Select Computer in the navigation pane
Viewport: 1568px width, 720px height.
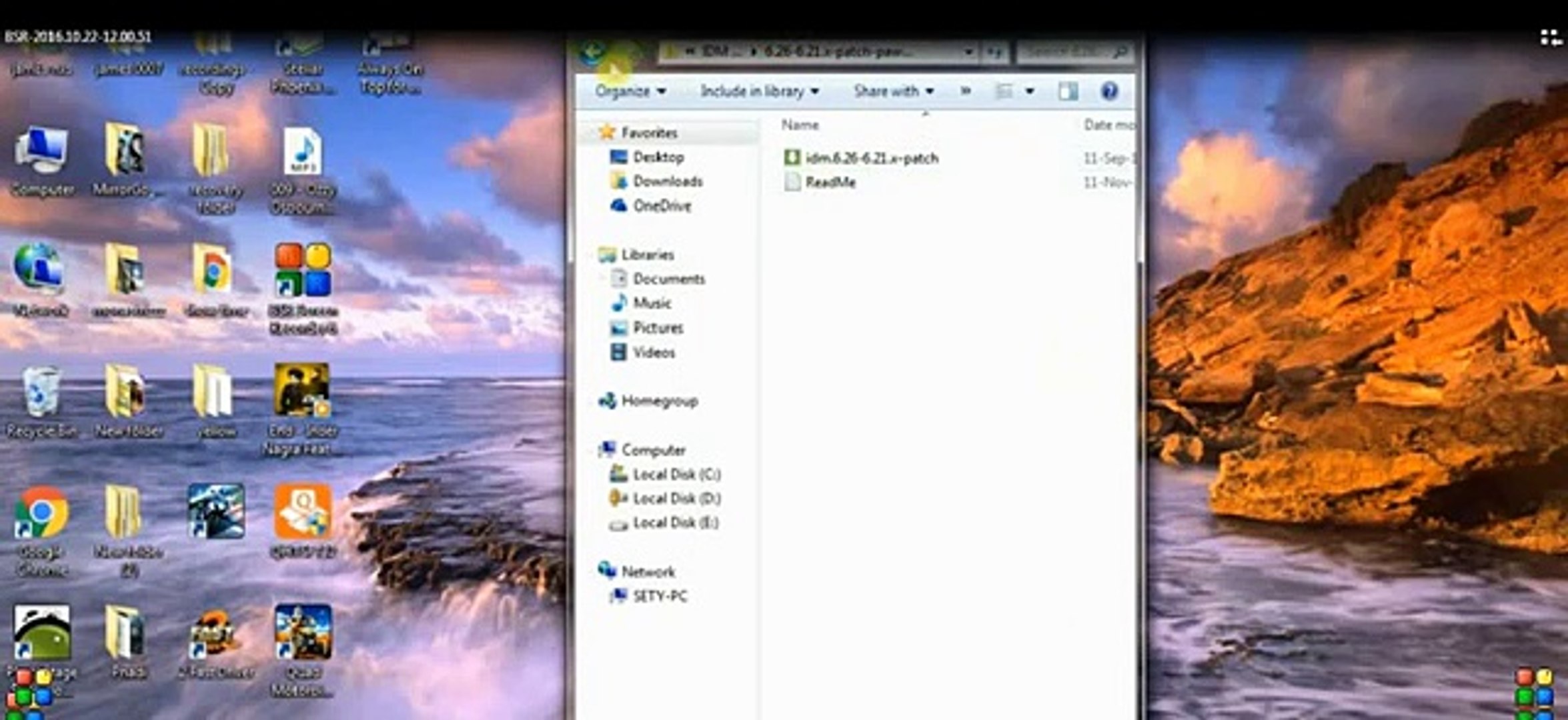click(642, 450)
